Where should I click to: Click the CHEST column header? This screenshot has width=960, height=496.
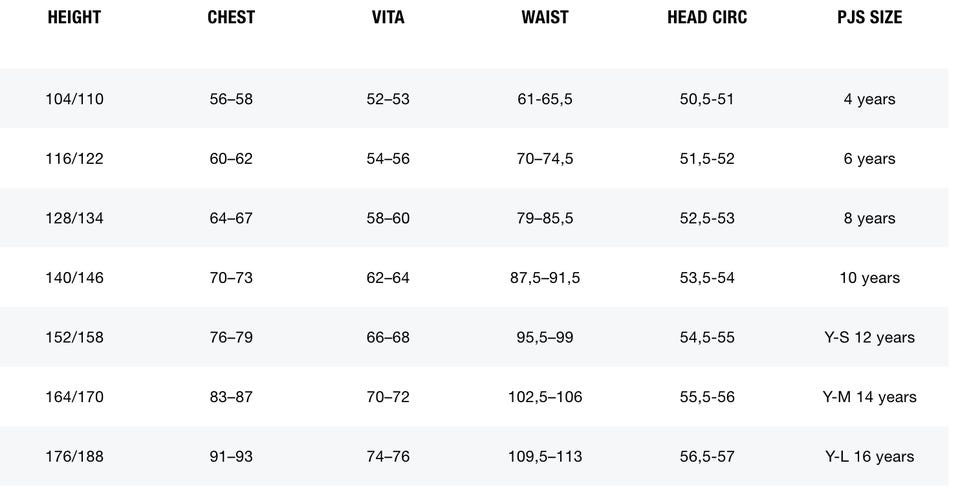[x=231, y=18]
